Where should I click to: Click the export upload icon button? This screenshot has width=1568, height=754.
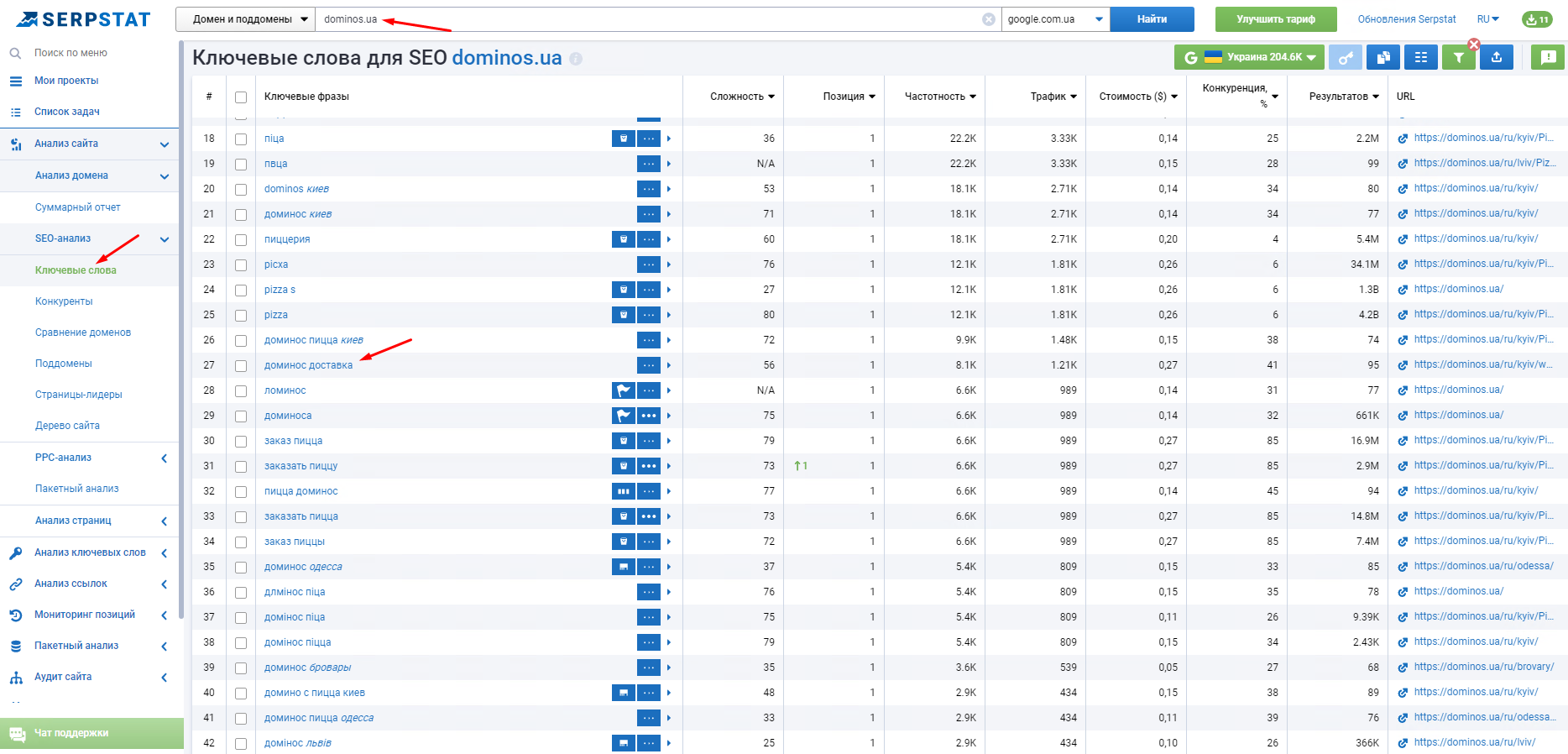pos(1496,57)
